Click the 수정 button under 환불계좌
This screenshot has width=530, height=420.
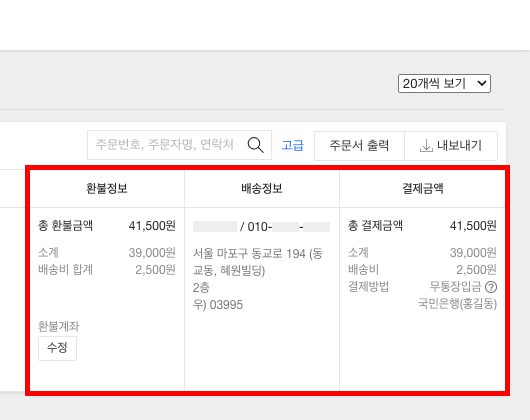click(57, 348)
